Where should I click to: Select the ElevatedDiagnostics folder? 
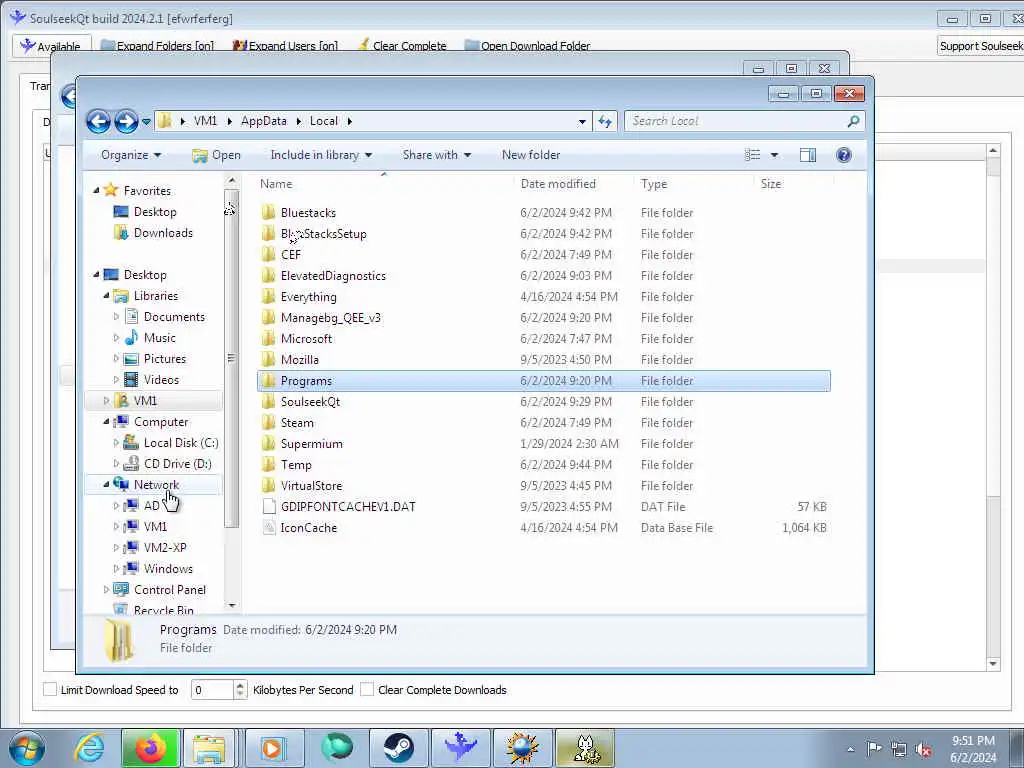click(543, 276)
